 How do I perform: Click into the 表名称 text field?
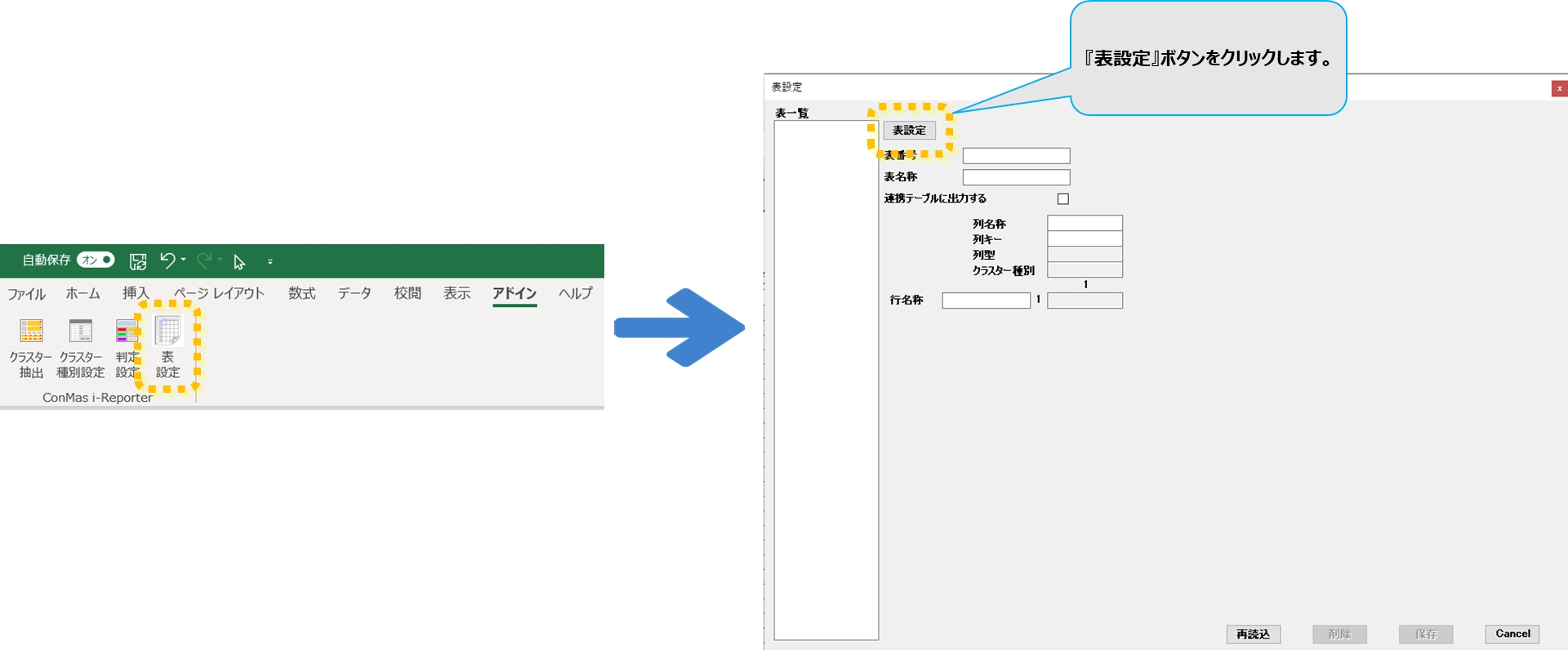pos(1016,177)
